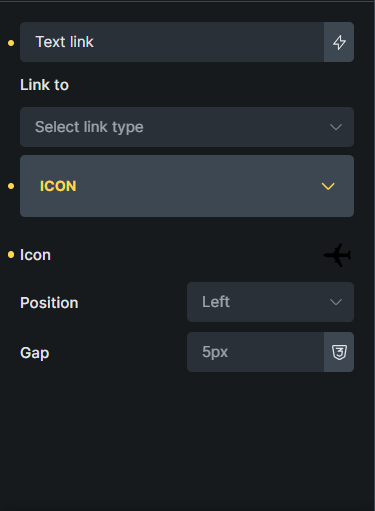Open the Select link type dropdown
This screenshot has height=511, width=375.
tap(187, 127)
